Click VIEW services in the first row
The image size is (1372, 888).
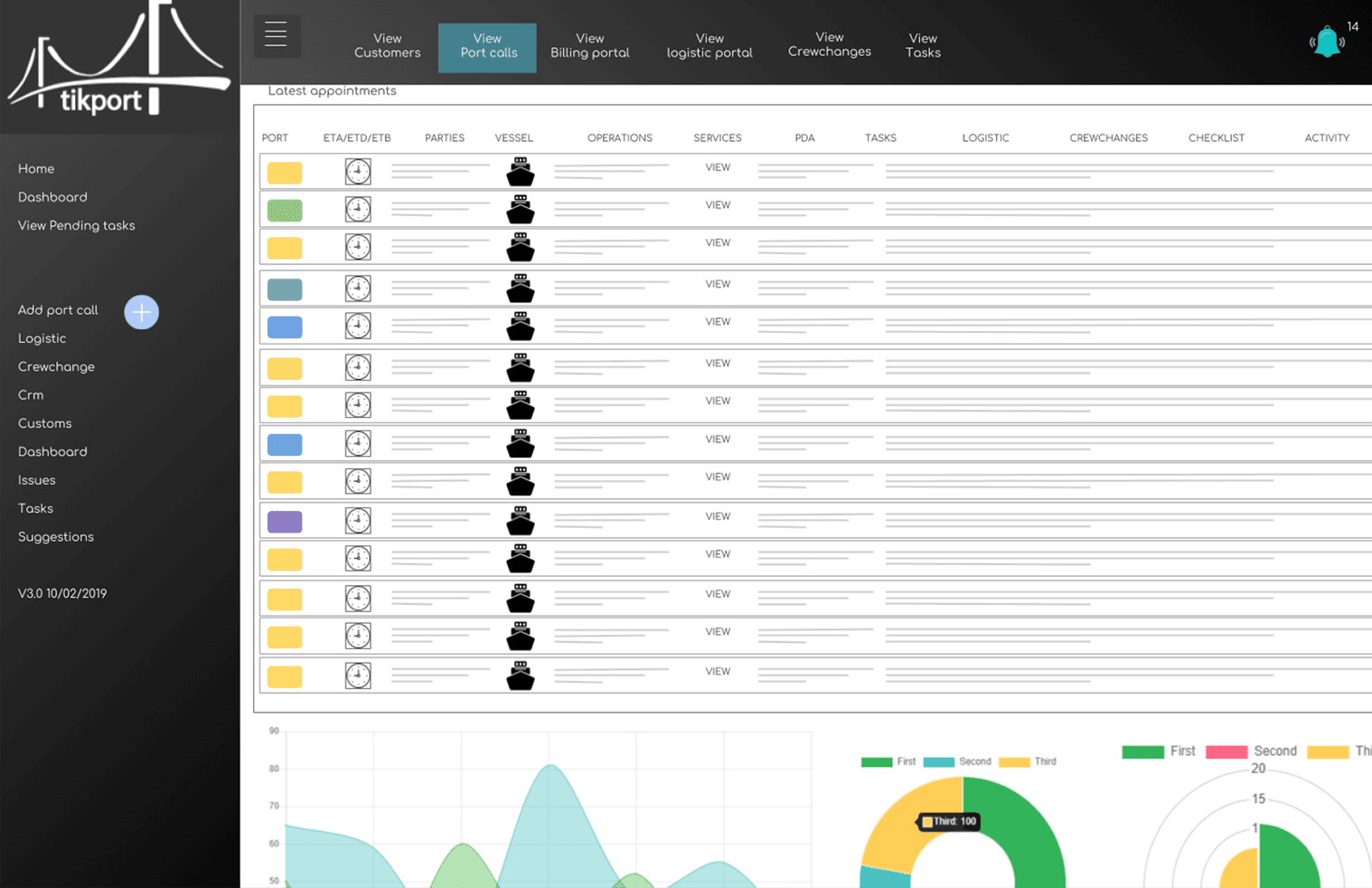pyautogui.click(x=718, y=167)
